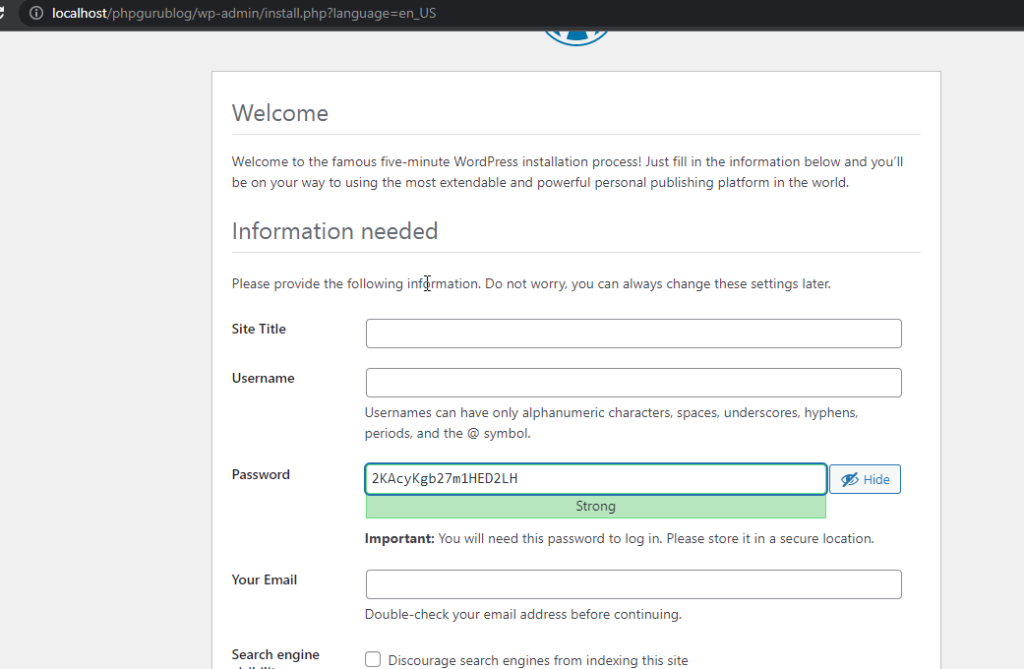Click into the Username input box

pyautogui.click(x=633, y=383)
